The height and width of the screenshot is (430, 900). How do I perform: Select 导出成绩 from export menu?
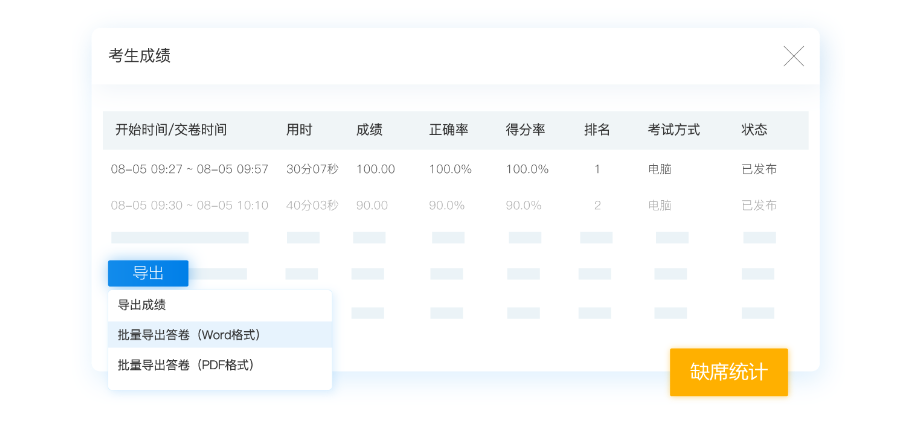click(142, 305)
